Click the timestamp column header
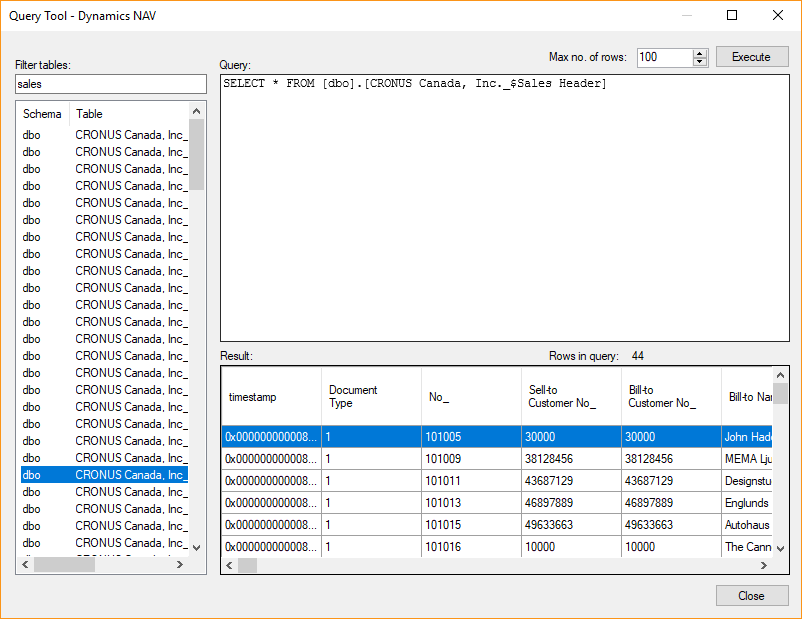 (x=272, y=396)
